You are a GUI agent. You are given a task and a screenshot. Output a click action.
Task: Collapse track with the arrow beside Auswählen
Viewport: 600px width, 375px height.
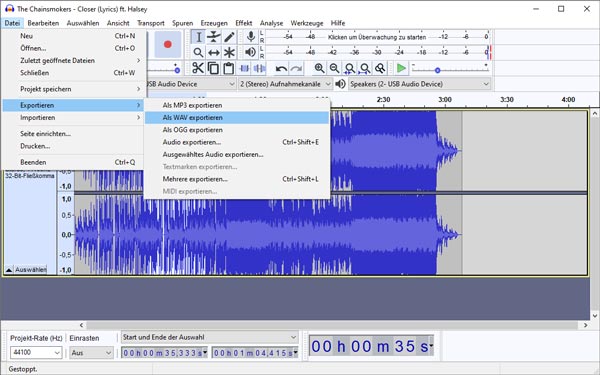[9, 270]
